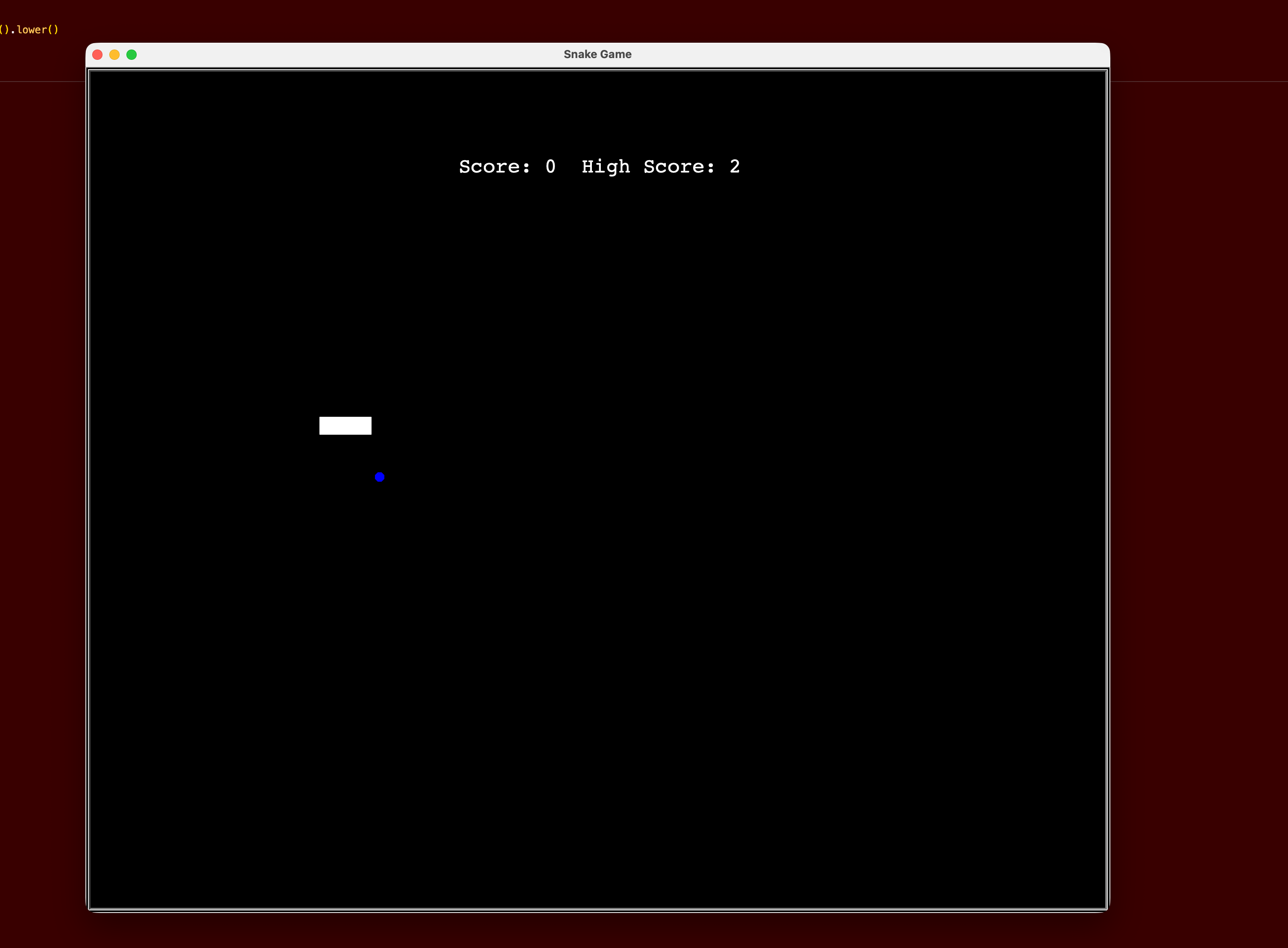Click the ".lower()" code text behind
1288x948 pixels.
tap(35, 30)
